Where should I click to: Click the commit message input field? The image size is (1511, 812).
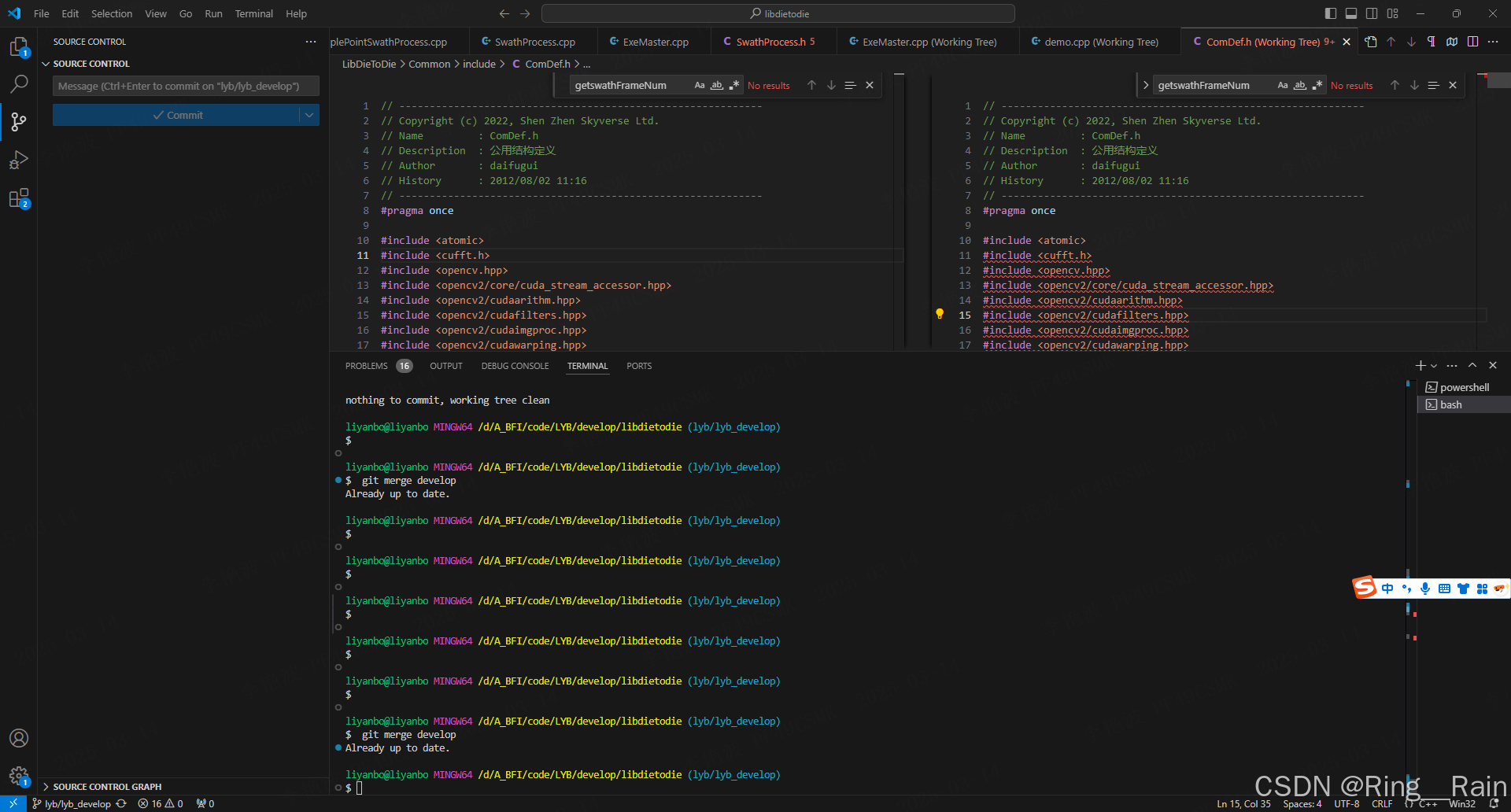click(186, 86)
